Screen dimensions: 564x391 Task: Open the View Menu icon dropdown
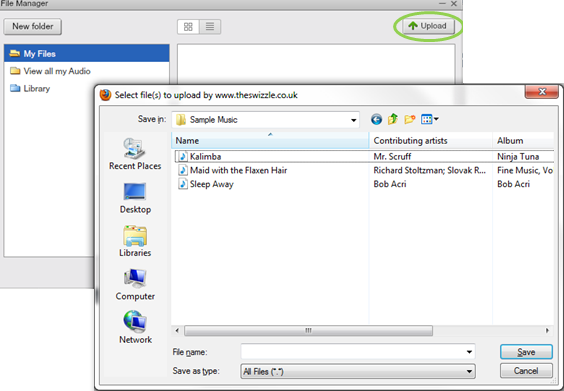pyautogui.click(x=430, y=119)
